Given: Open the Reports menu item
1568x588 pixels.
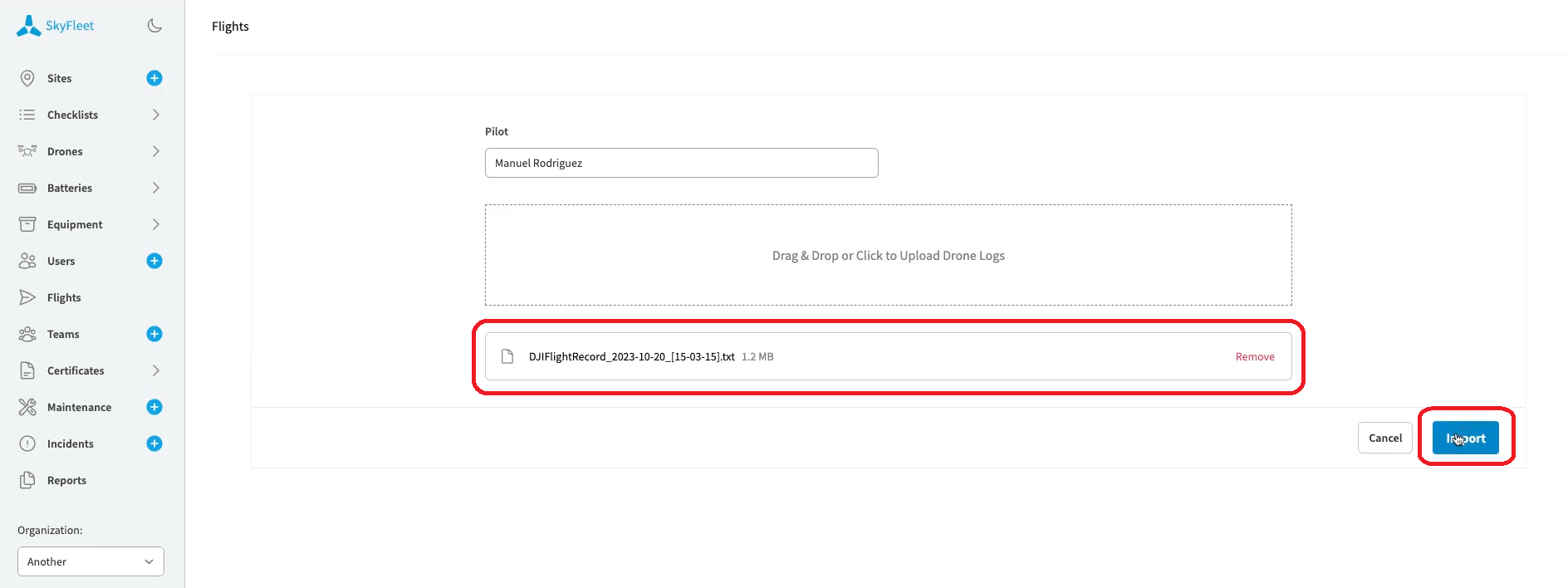Looking at the screenshot, I should click(x=66, y=480).
